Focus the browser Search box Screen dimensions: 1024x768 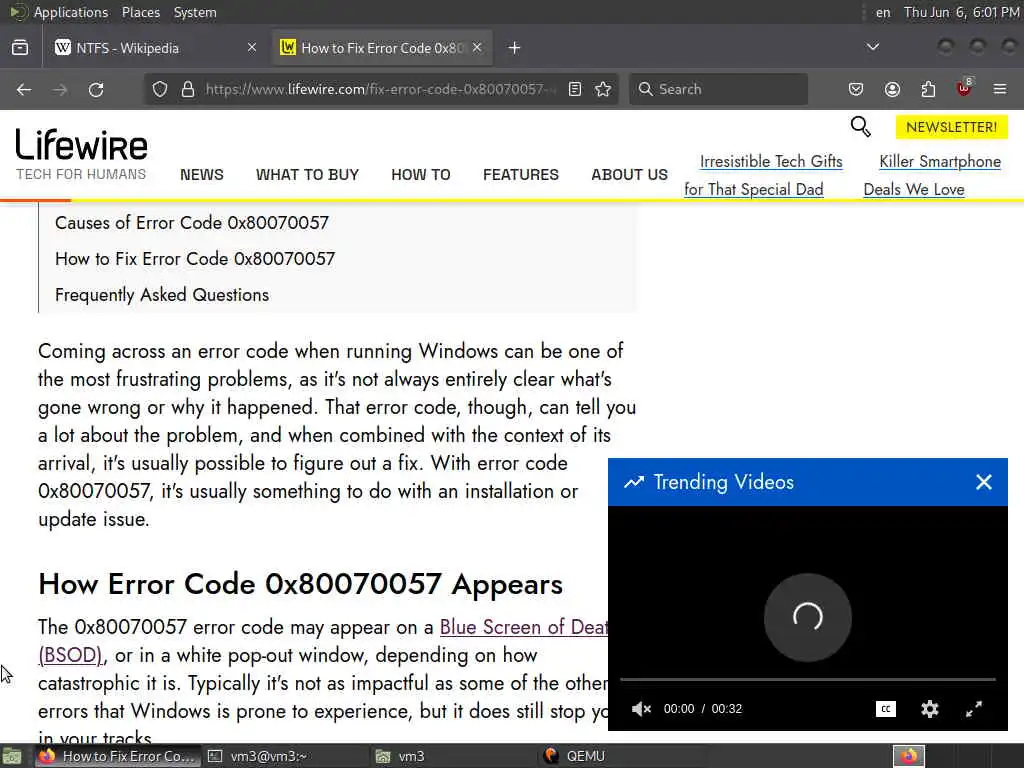[718, 89]
